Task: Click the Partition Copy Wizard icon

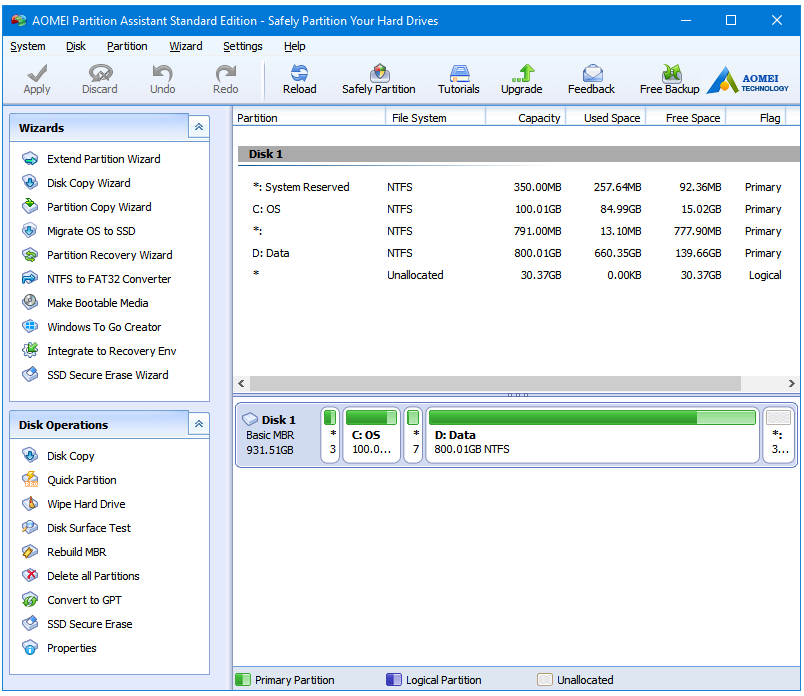Action: pos(30,207)
